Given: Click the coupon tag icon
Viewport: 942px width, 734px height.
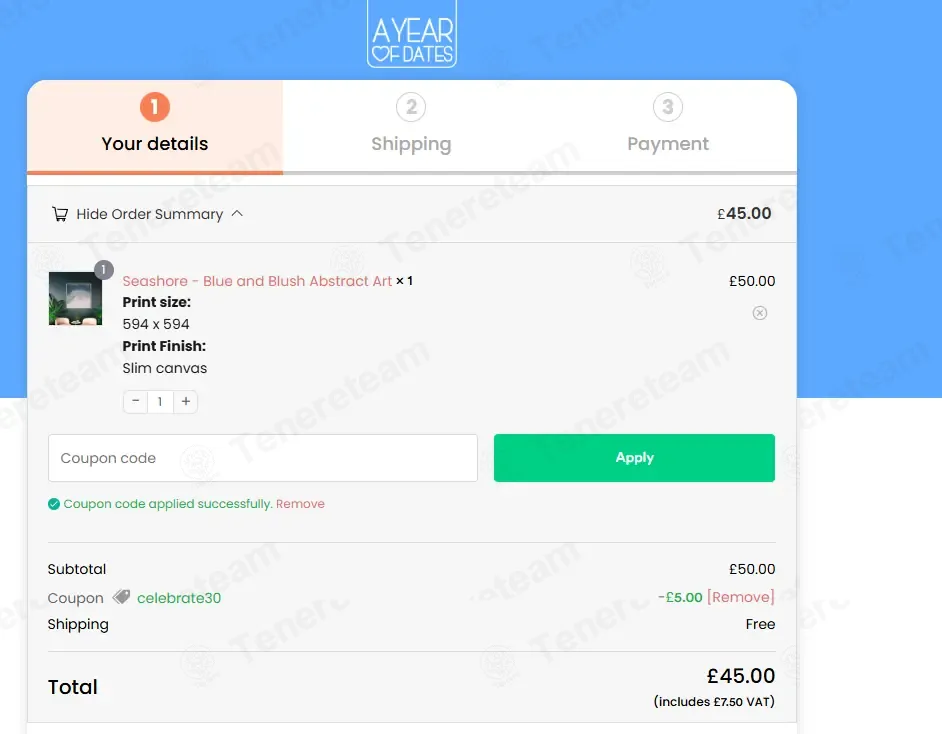Looking at the screenshot, I should (121, 596).
